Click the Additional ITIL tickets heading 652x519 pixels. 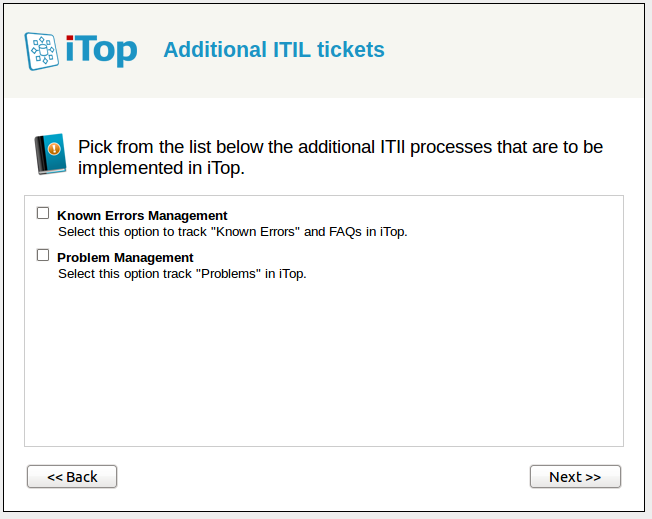(x=273, y=50)
